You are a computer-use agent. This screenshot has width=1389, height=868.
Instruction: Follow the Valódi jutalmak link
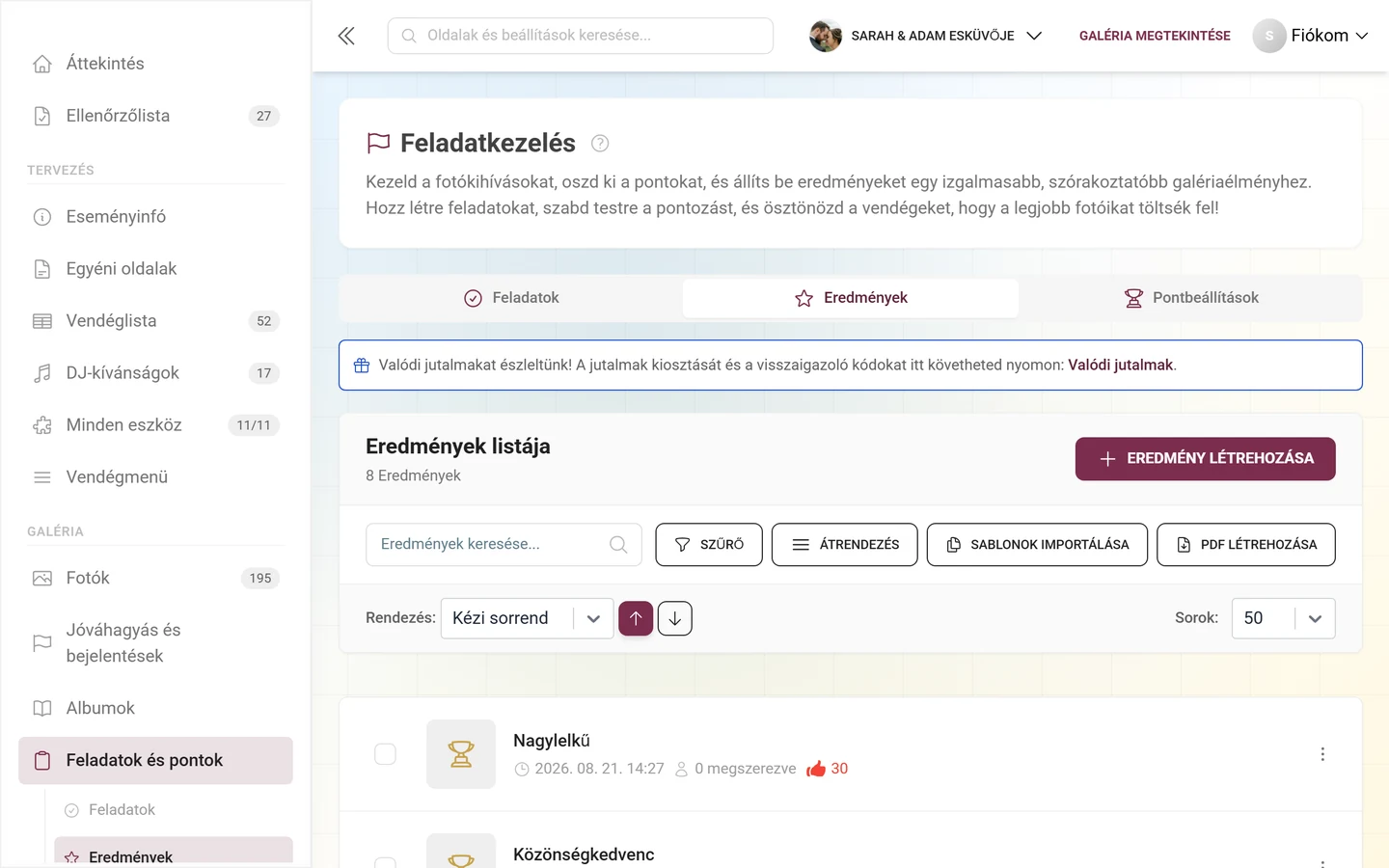pos(1120,366)
